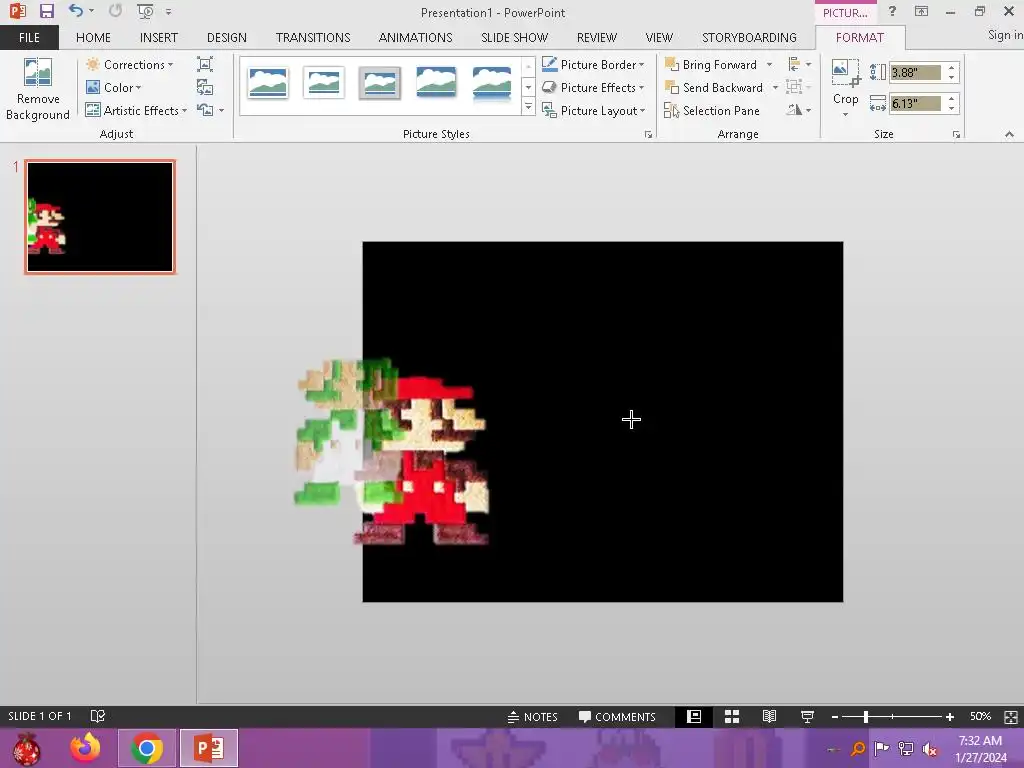Expand the Artistic Effects menu
Viewport: 1024px width, 768px height.
tap(136, 110)
